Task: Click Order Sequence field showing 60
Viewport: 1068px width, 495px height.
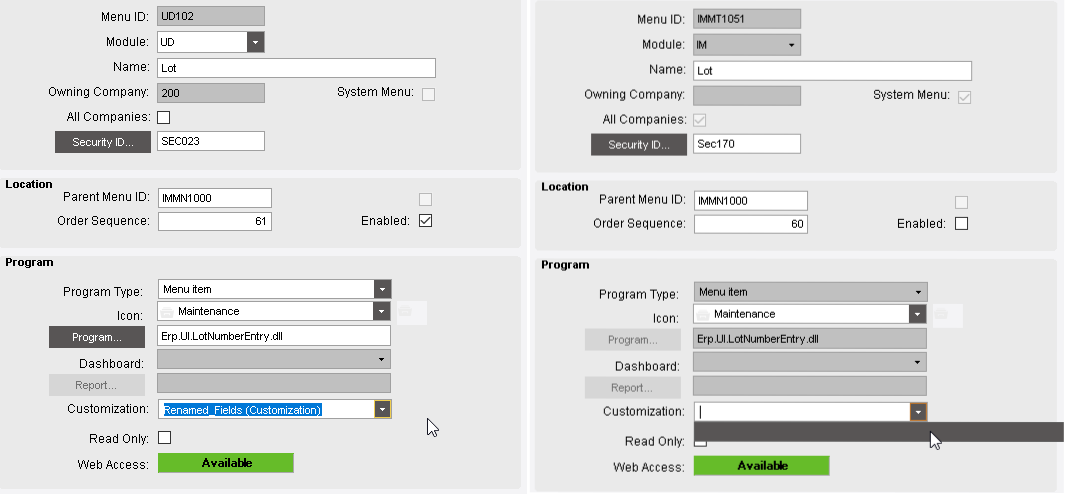Action: [751, 224]
